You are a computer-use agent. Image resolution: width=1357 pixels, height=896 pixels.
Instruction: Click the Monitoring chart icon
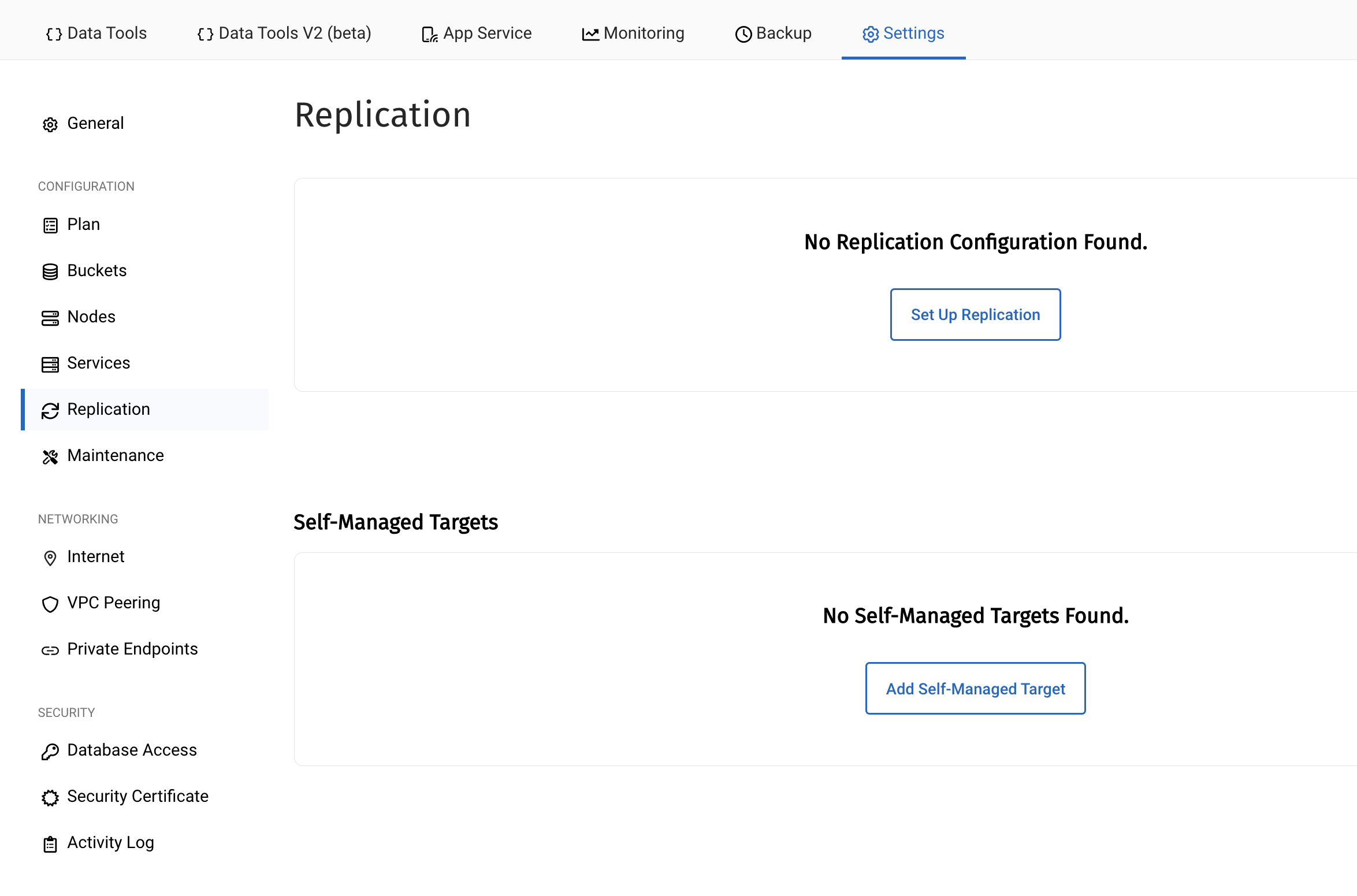coord(590,34)
